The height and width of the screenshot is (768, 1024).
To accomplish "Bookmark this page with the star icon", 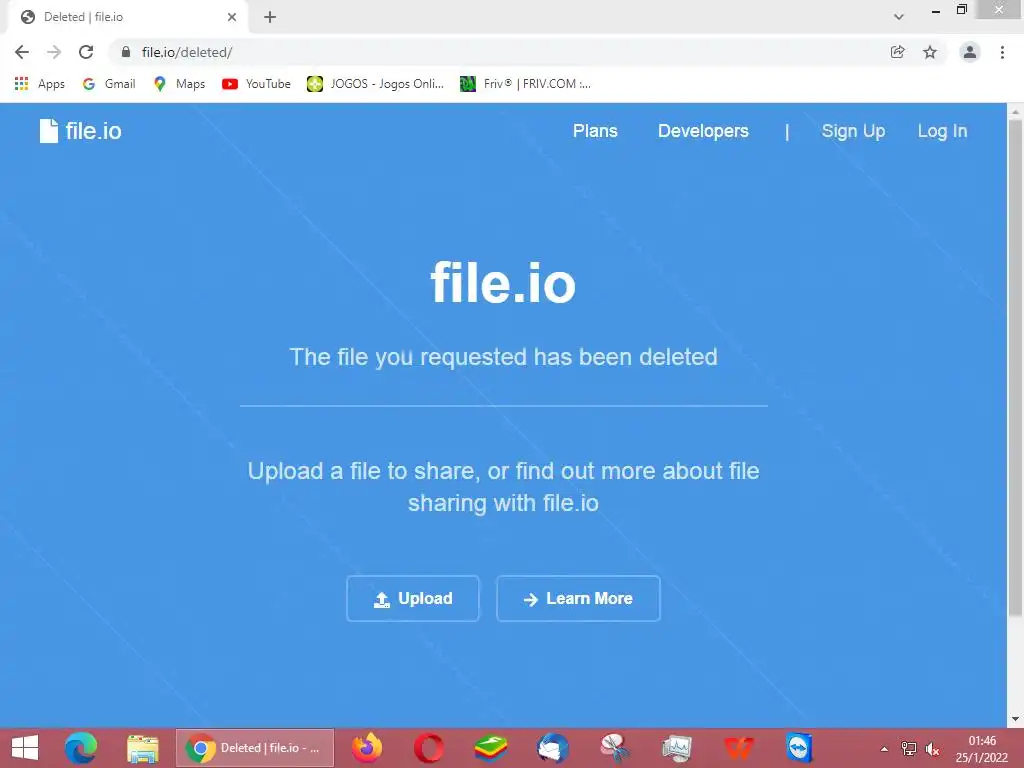I will (930, 52).
